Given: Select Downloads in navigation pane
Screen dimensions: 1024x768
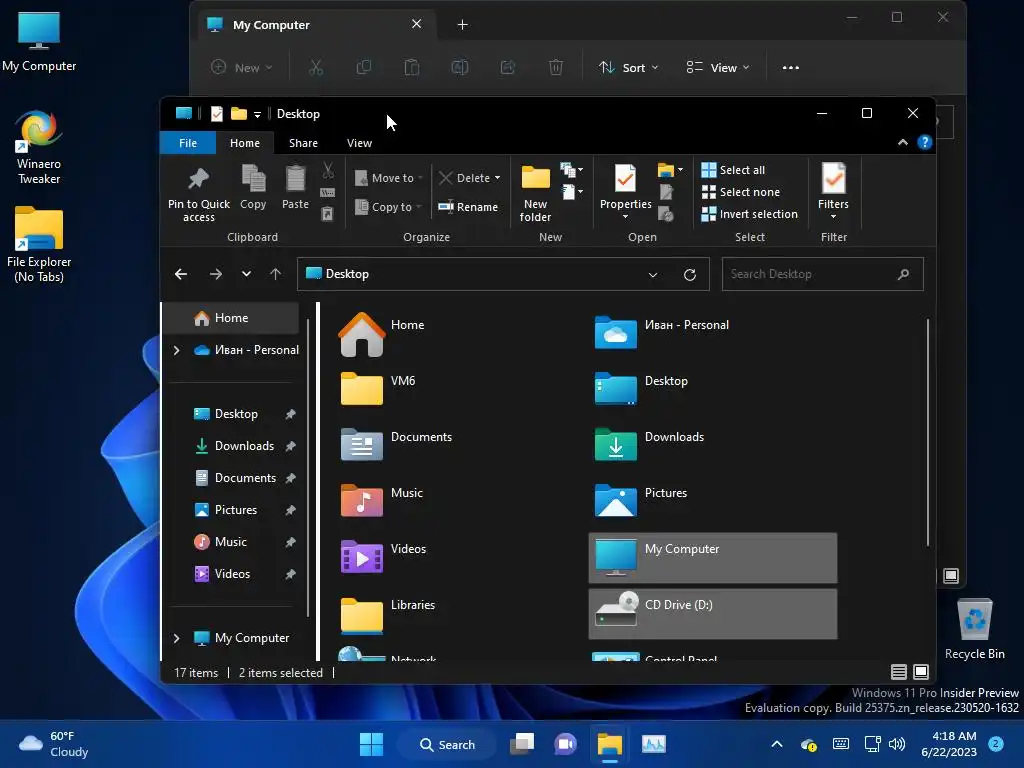Looking at the screenshot, I should pos(244,446).
